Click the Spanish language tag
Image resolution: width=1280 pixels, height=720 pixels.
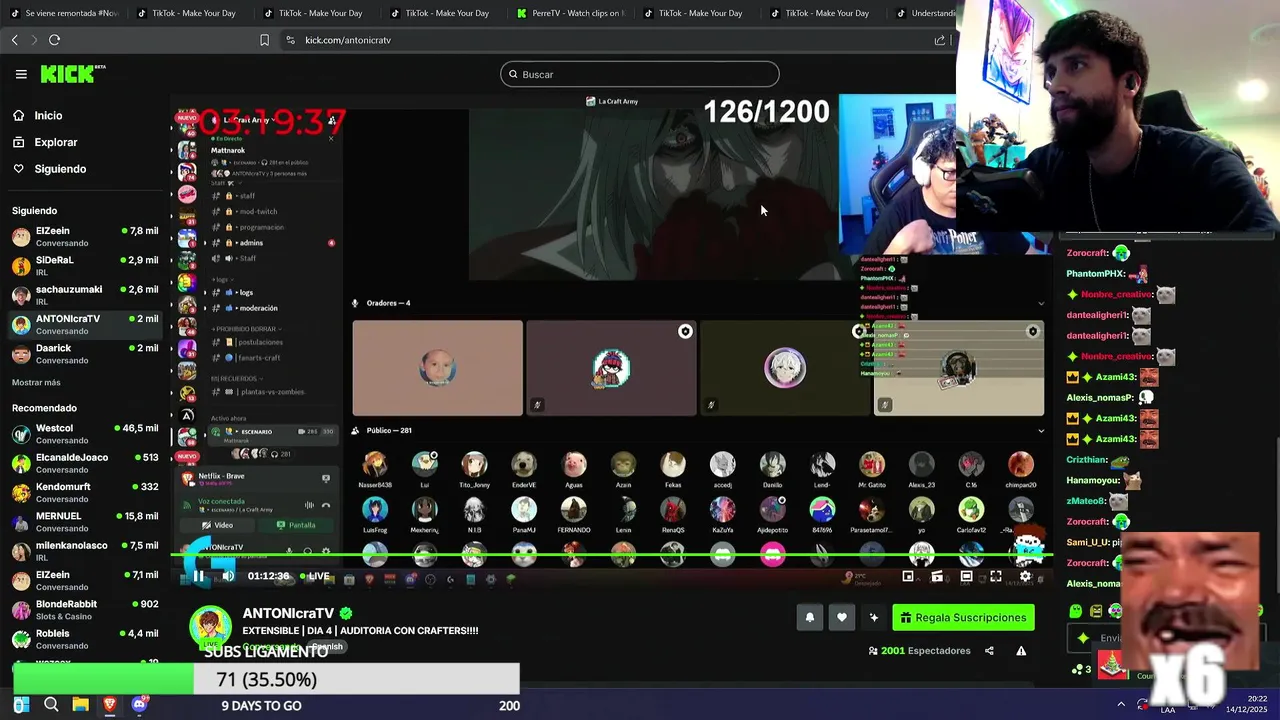click(x=328, y=647)
